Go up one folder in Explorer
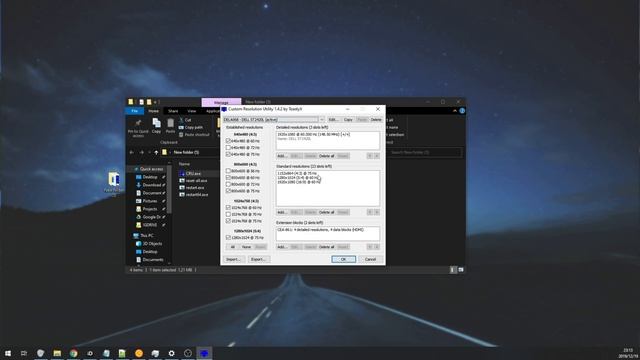 (156, 152)
